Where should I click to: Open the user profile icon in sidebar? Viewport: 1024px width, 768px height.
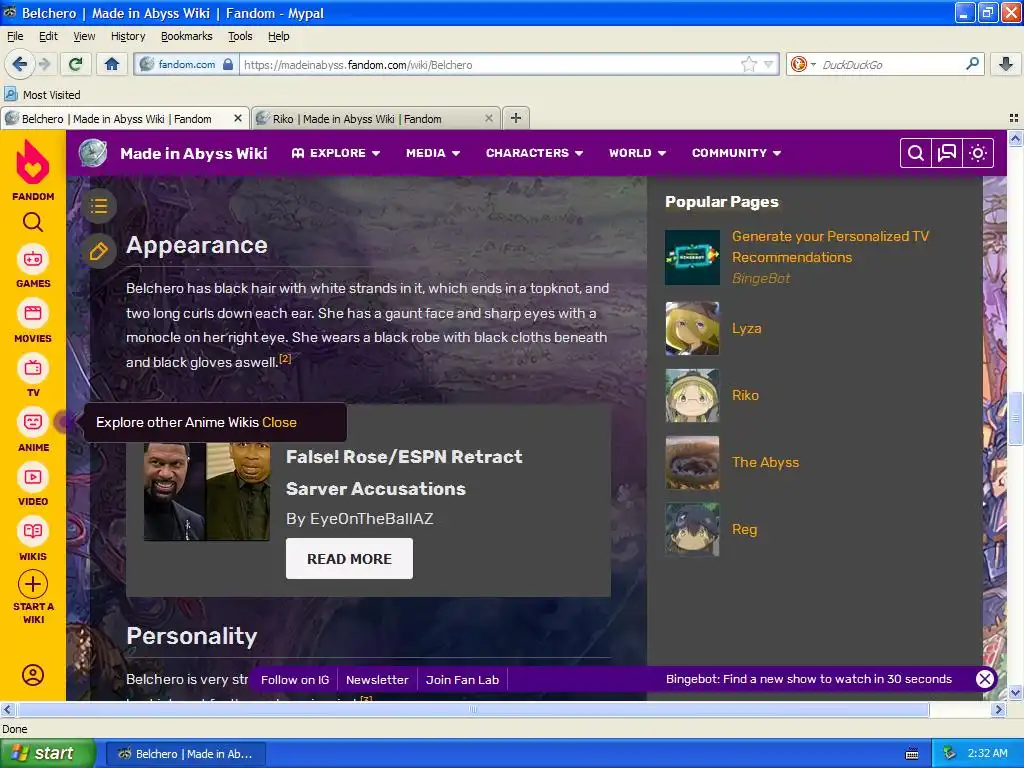(33, 675)
